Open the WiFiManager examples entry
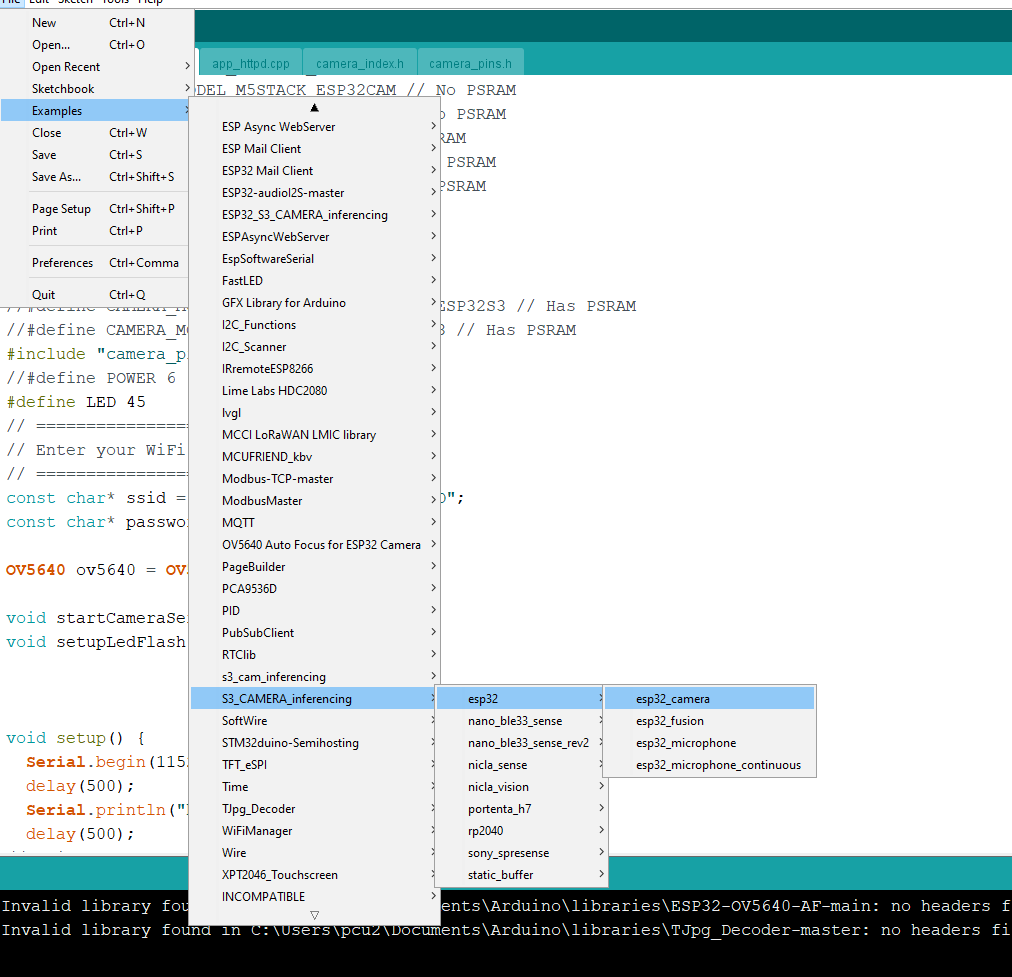This screenshot has height=977, width=1012. tap(257, 831)
